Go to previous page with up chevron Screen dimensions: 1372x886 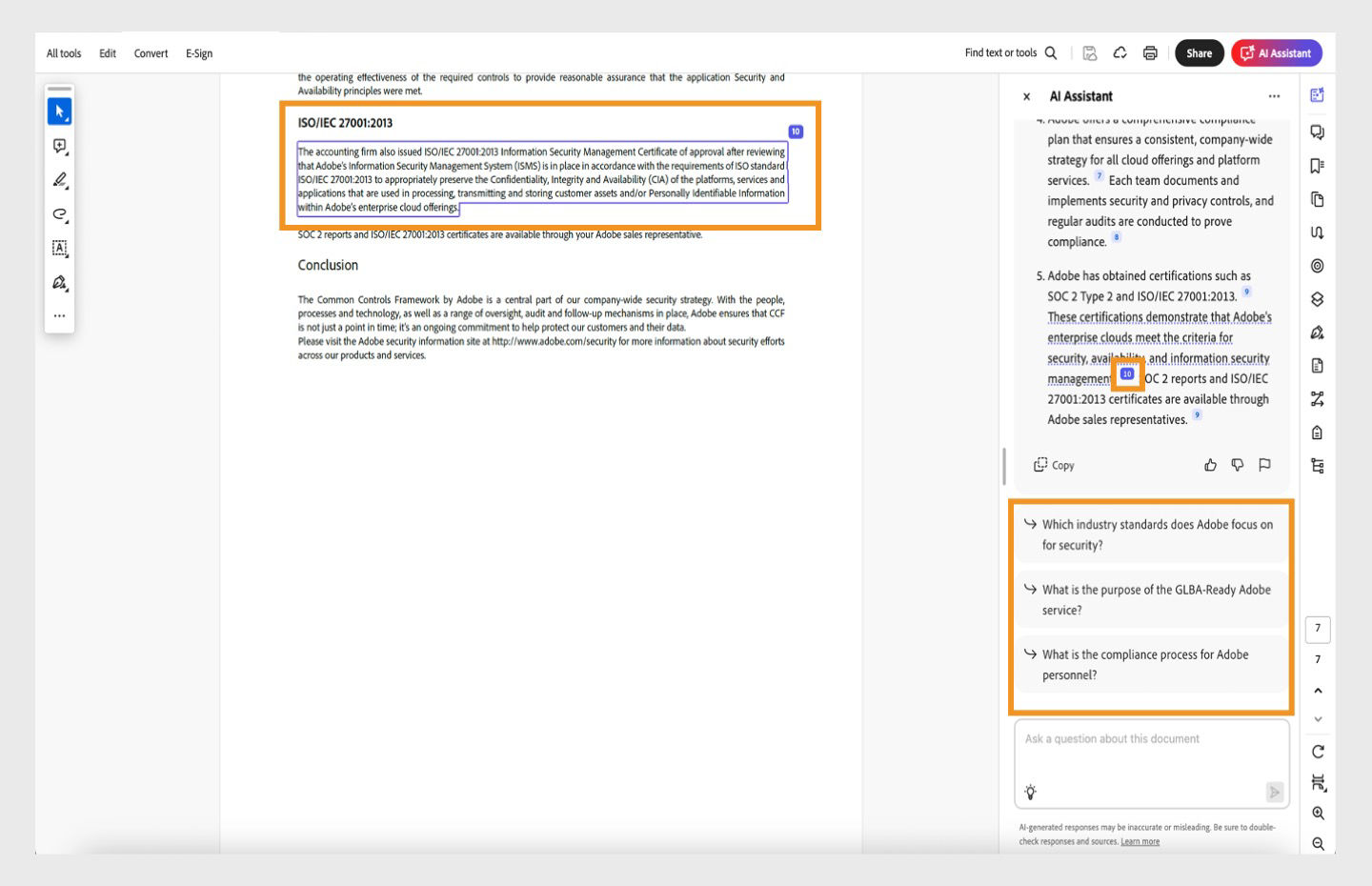tap(1318, 690)
